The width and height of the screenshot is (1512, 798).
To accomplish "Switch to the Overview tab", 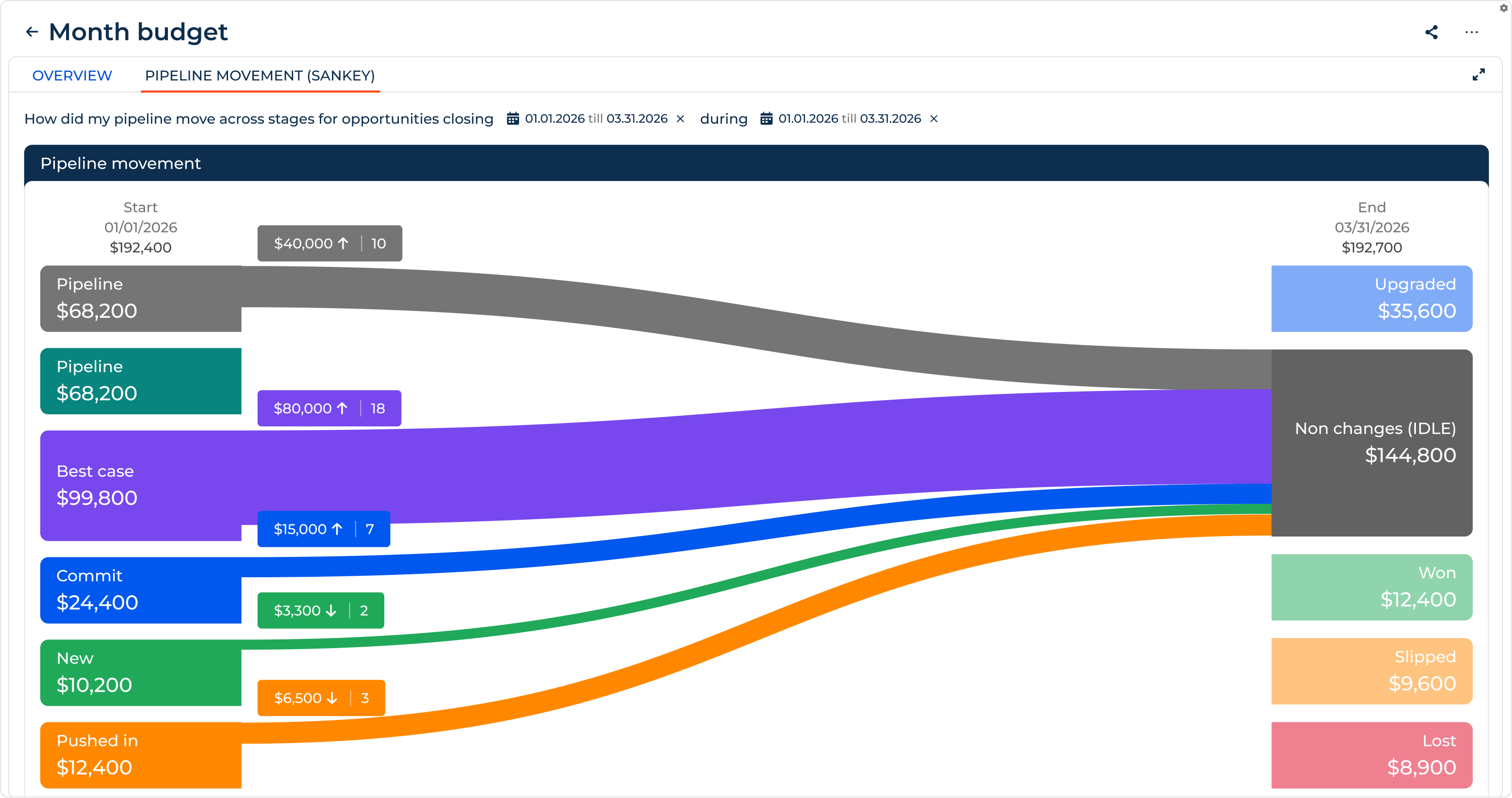I will click(x=72, y=76).
